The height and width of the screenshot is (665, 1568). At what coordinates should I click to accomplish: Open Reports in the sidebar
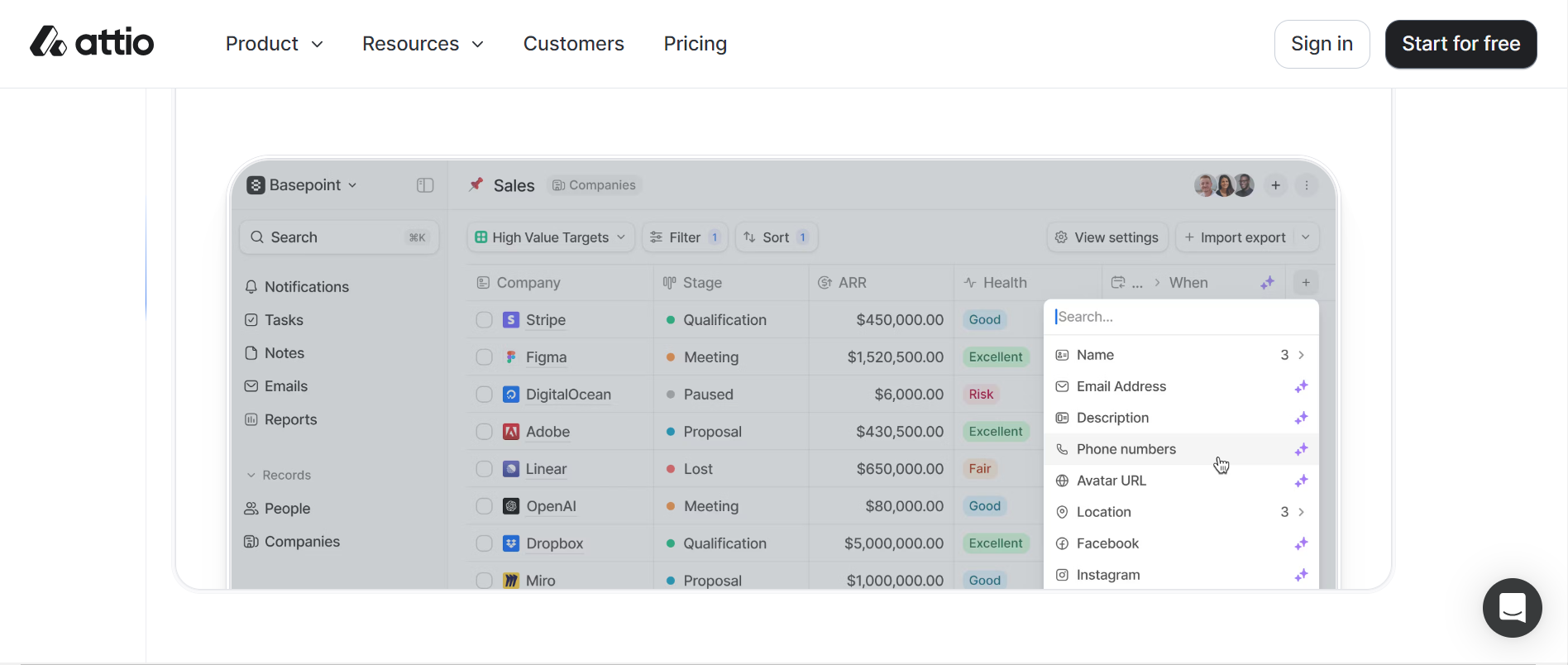click(280, 419)
